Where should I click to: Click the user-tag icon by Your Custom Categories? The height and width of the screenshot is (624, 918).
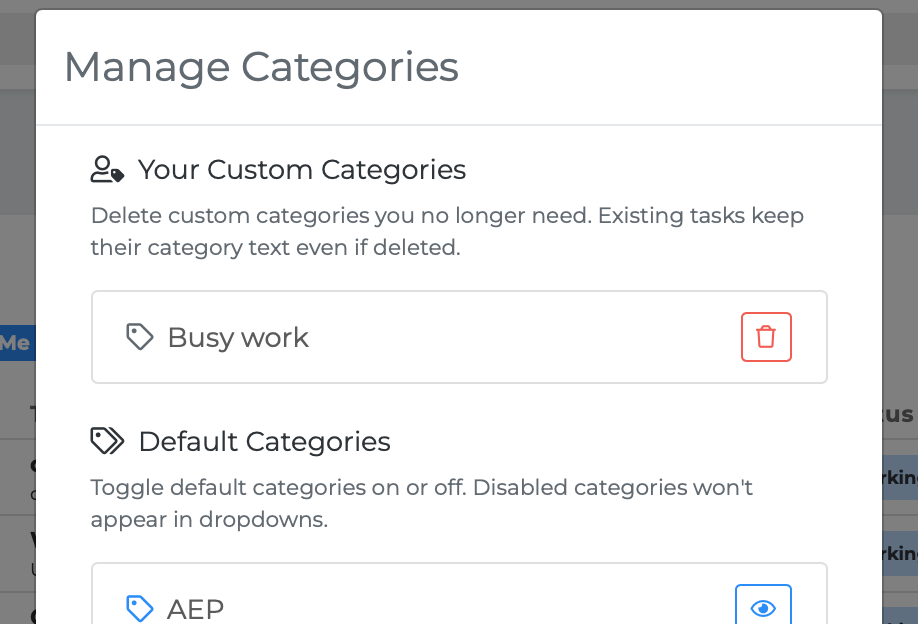(107, 170)
